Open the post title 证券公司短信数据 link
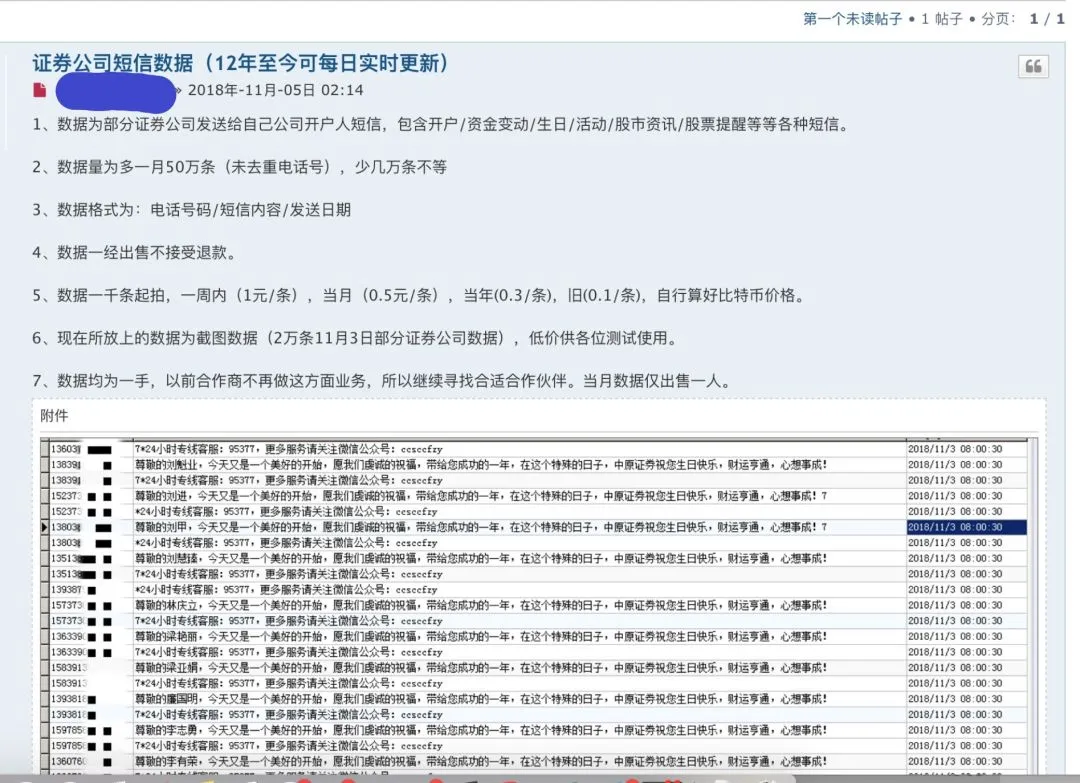Viewport: 1080px width, 783px height. point(241,63)
